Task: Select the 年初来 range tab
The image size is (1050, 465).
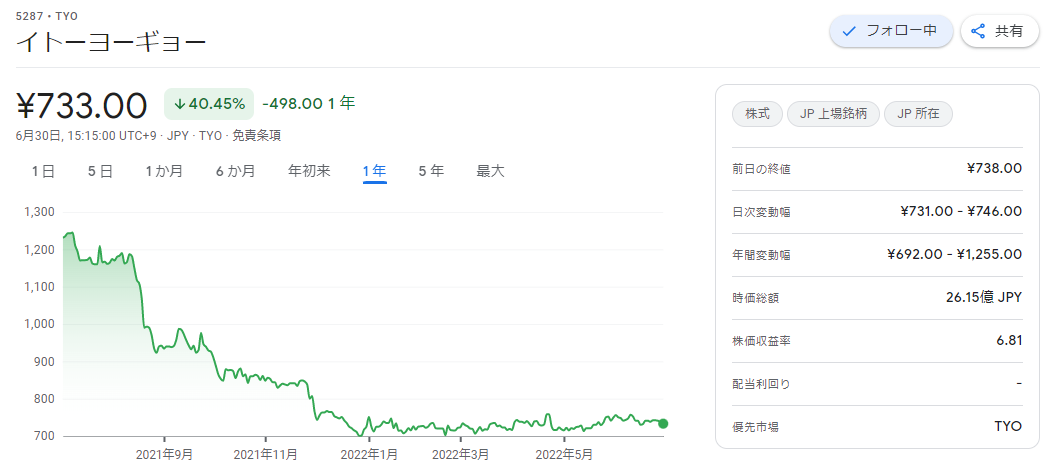Action: (309, 172)
